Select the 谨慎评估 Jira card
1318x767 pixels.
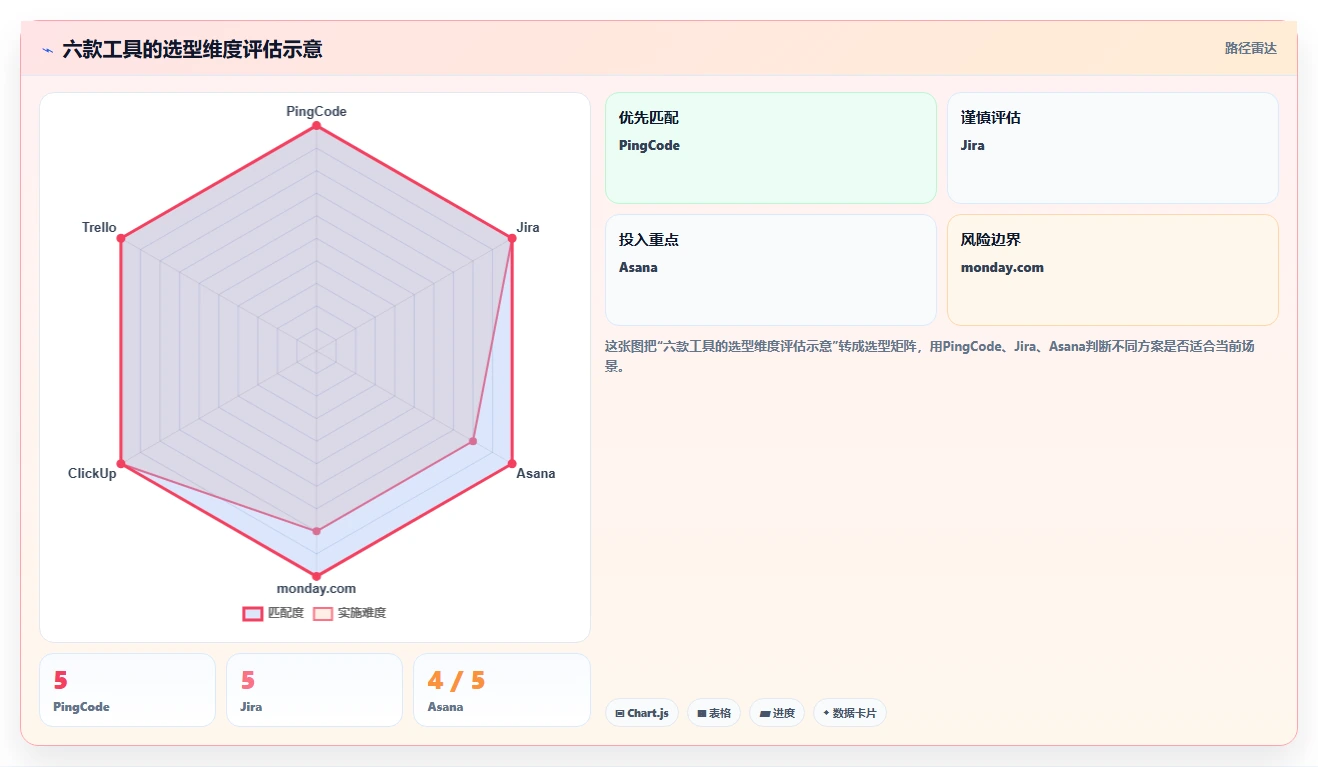(1113, 148)
